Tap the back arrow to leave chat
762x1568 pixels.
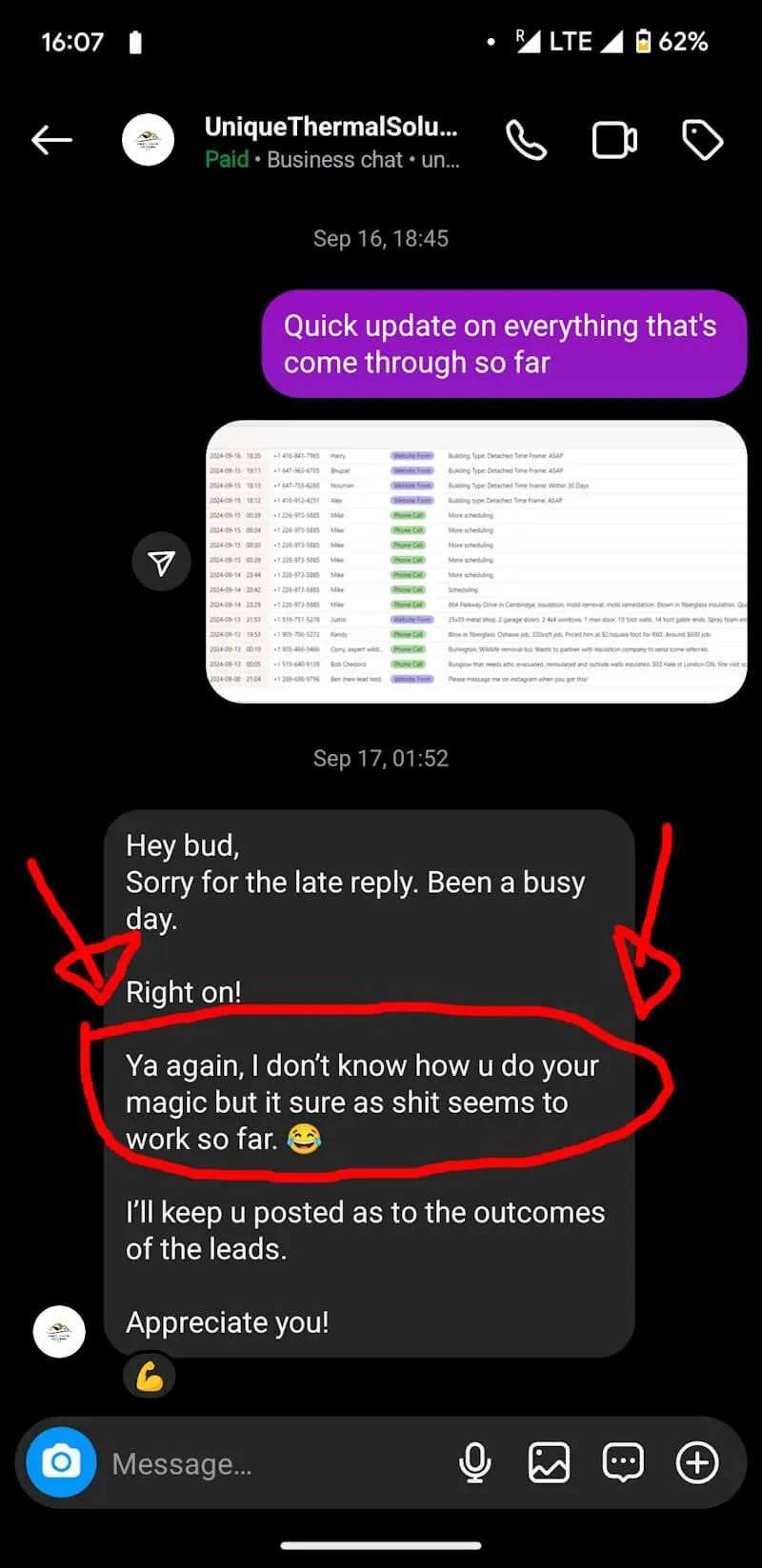click(x=51, y=141)
